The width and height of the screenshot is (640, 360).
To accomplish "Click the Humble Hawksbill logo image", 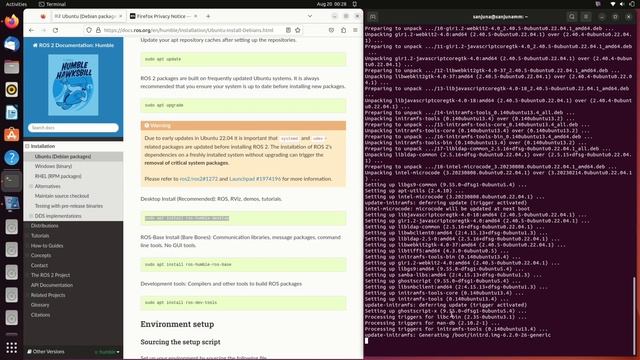I will (x=73, y=85).
